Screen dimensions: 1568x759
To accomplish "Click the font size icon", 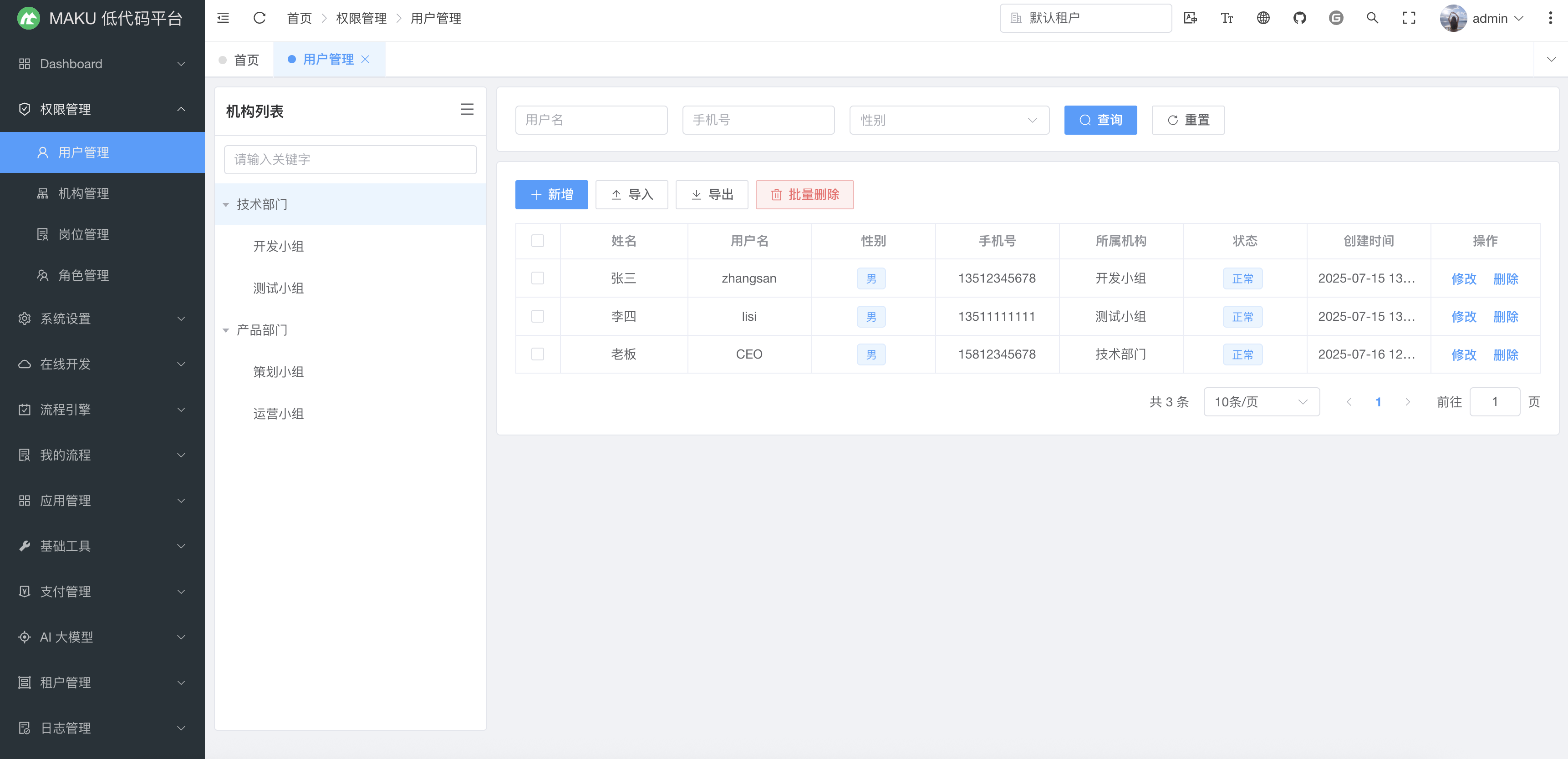I will (x=1227, y=18).
